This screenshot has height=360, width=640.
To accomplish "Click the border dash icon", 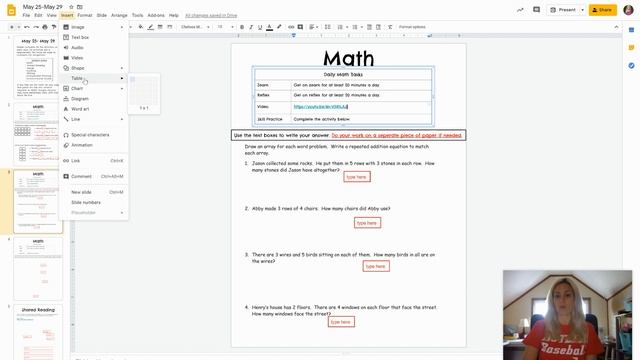I will (169, 27).
